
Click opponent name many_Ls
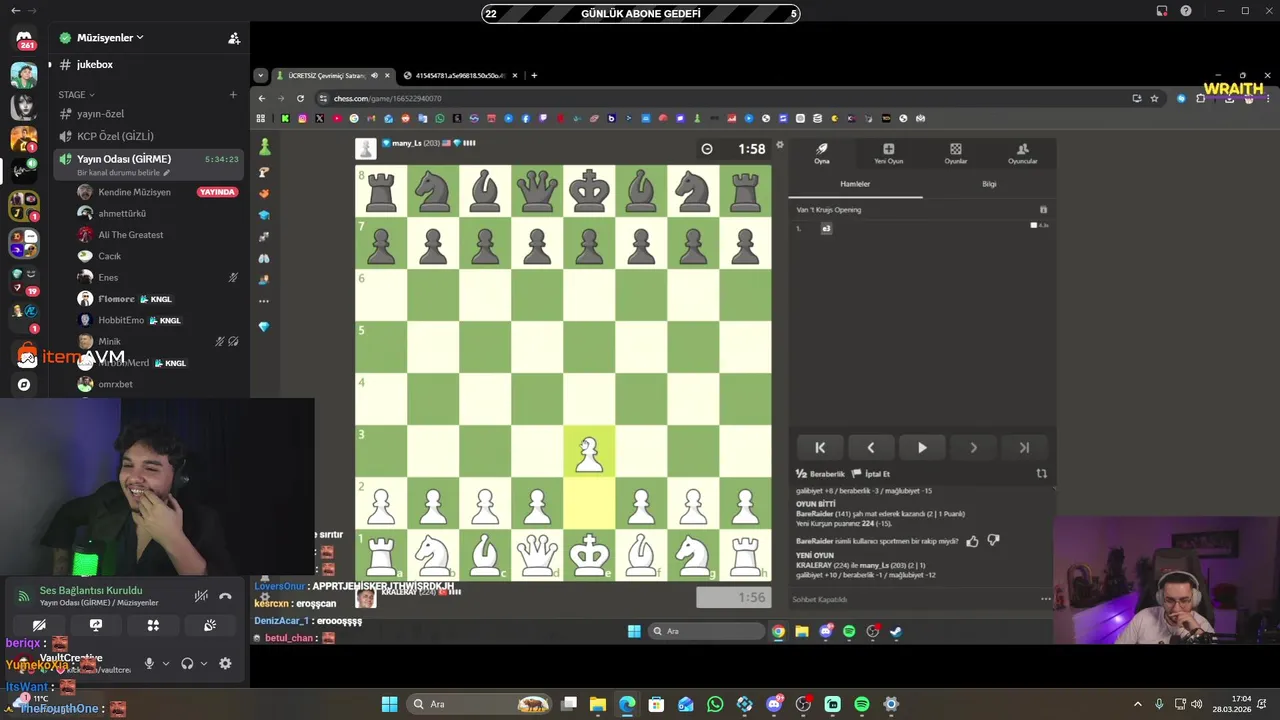point(407,144)
